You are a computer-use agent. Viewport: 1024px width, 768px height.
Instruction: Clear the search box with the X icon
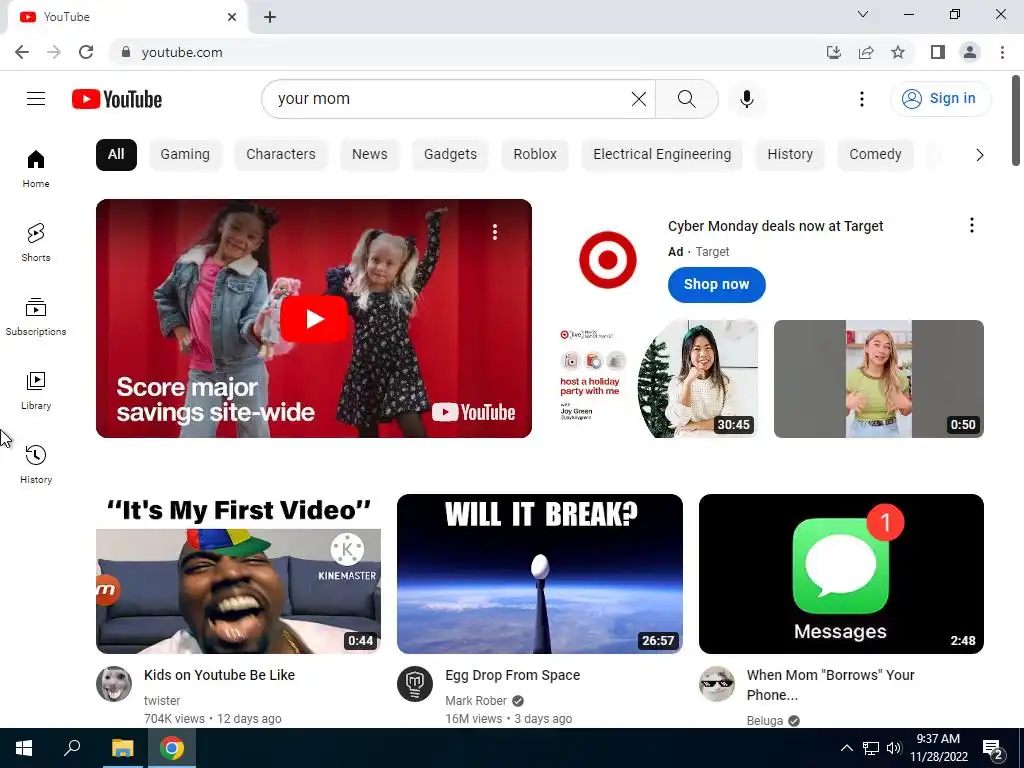click(639, 99)
